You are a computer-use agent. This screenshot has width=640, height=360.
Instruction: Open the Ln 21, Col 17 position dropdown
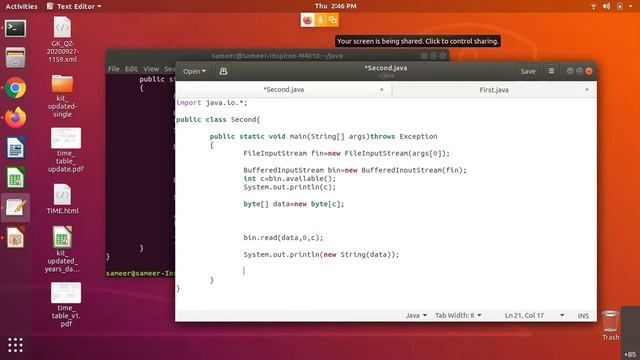(x=534, y=316)
